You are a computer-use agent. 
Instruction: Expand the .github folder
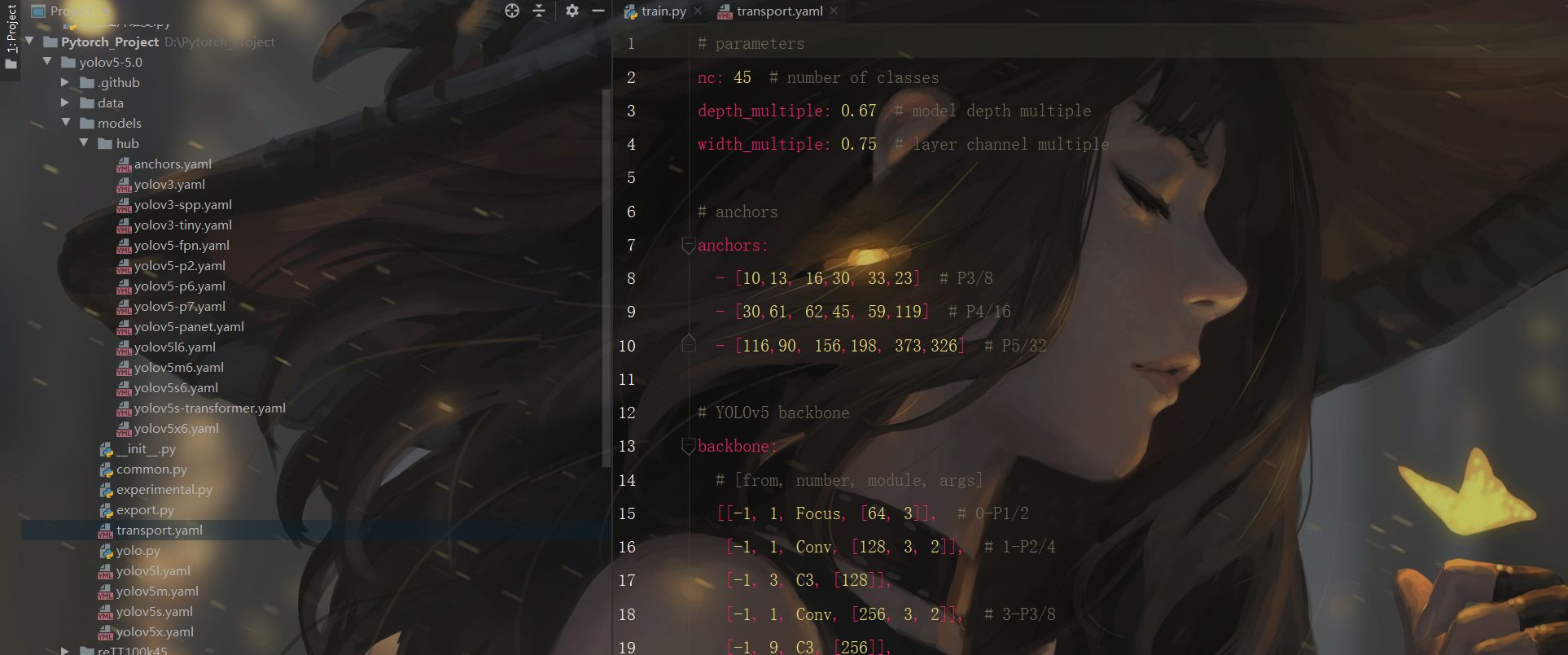point(65,82)
